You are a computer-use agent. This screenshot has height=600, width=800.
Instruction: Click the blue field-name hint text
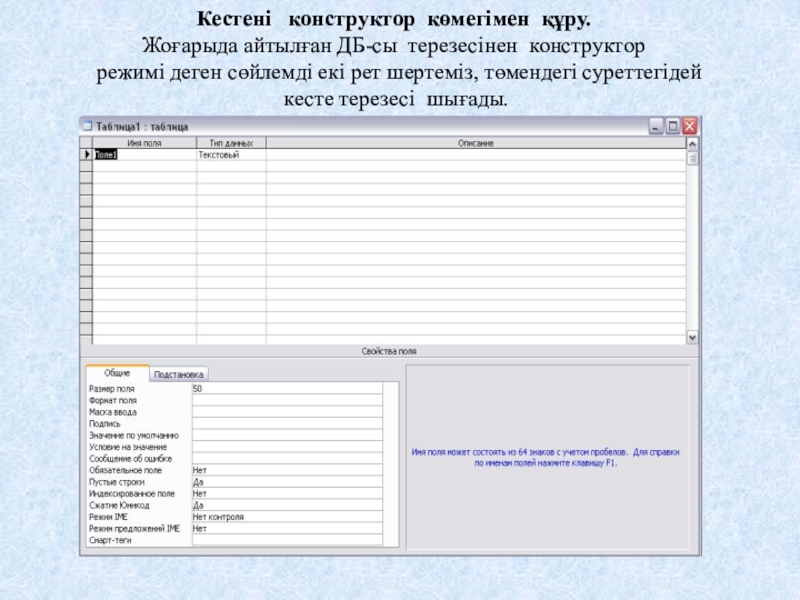[545, 458]
